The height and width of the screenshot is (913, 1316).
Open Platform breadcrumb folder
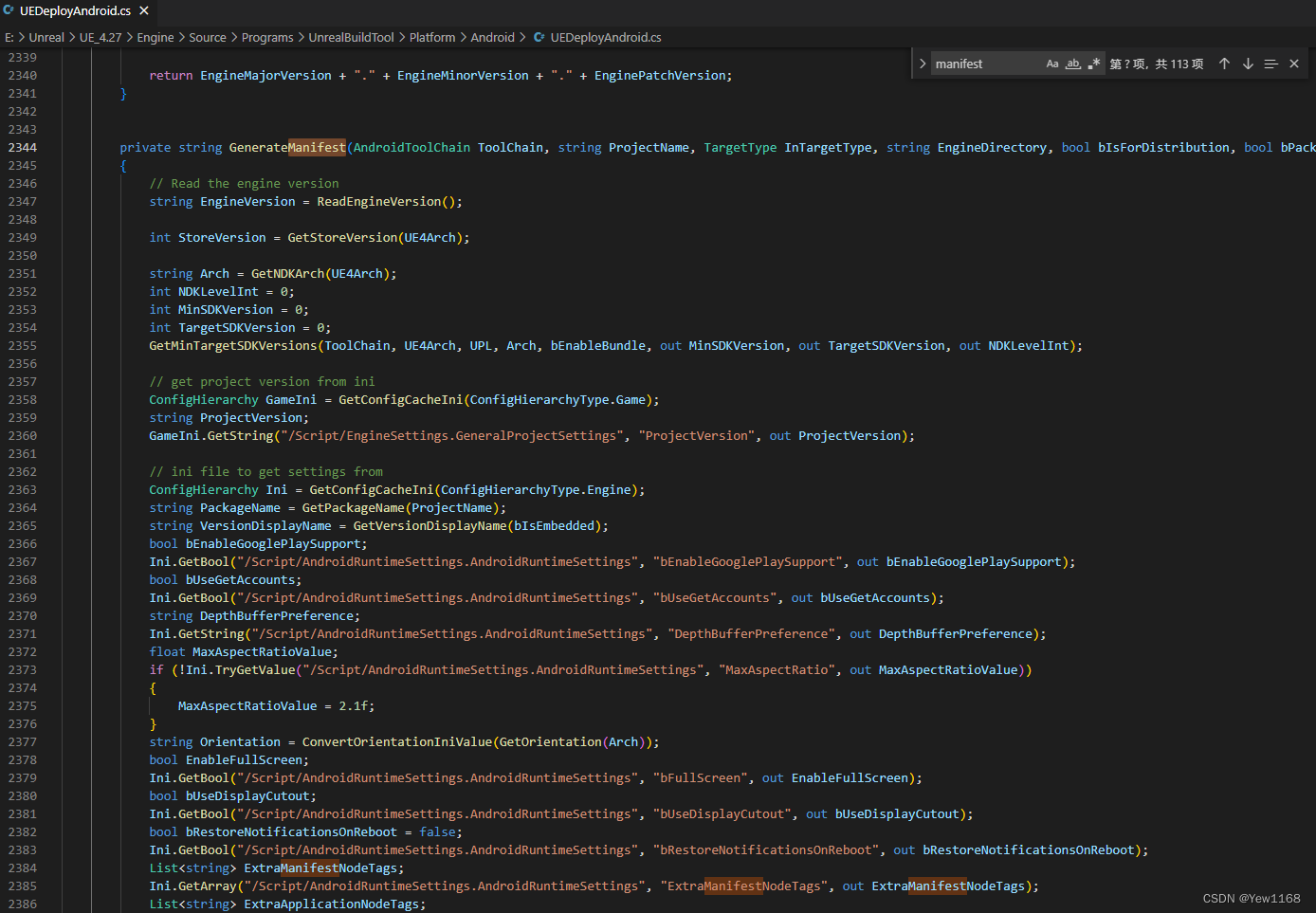pyautogui.click(x=432, y=38)
